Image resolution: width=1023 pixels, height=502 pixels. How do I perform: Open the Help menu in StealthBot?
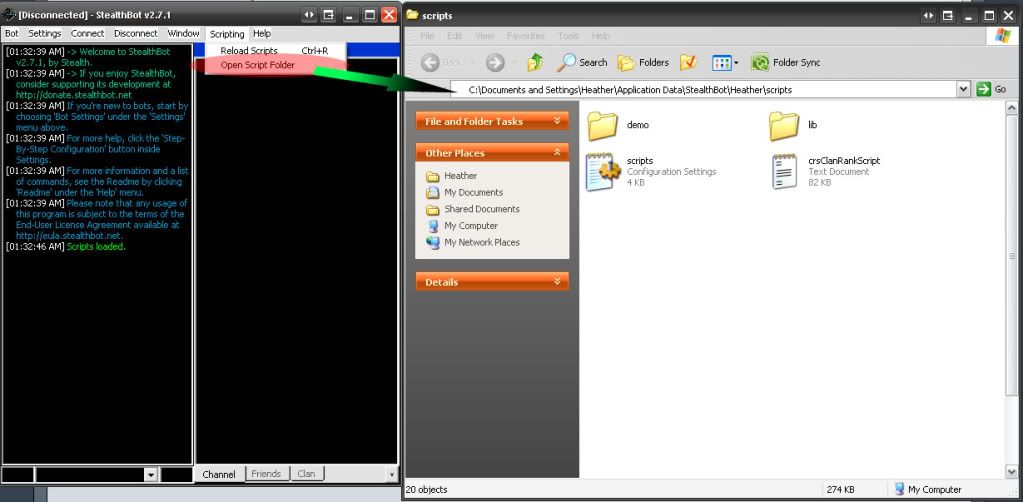click(262, 33)
